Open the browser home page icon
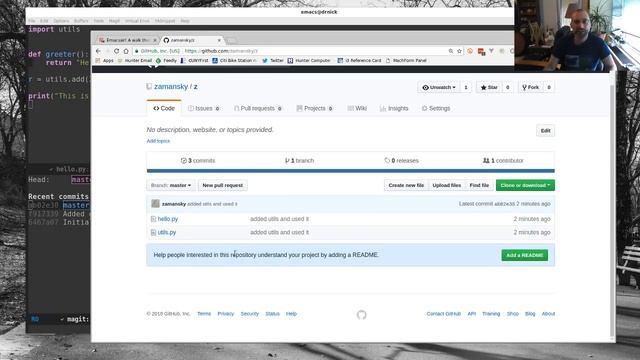The height and width of the screenshot is (360, 640). point(126,51)
